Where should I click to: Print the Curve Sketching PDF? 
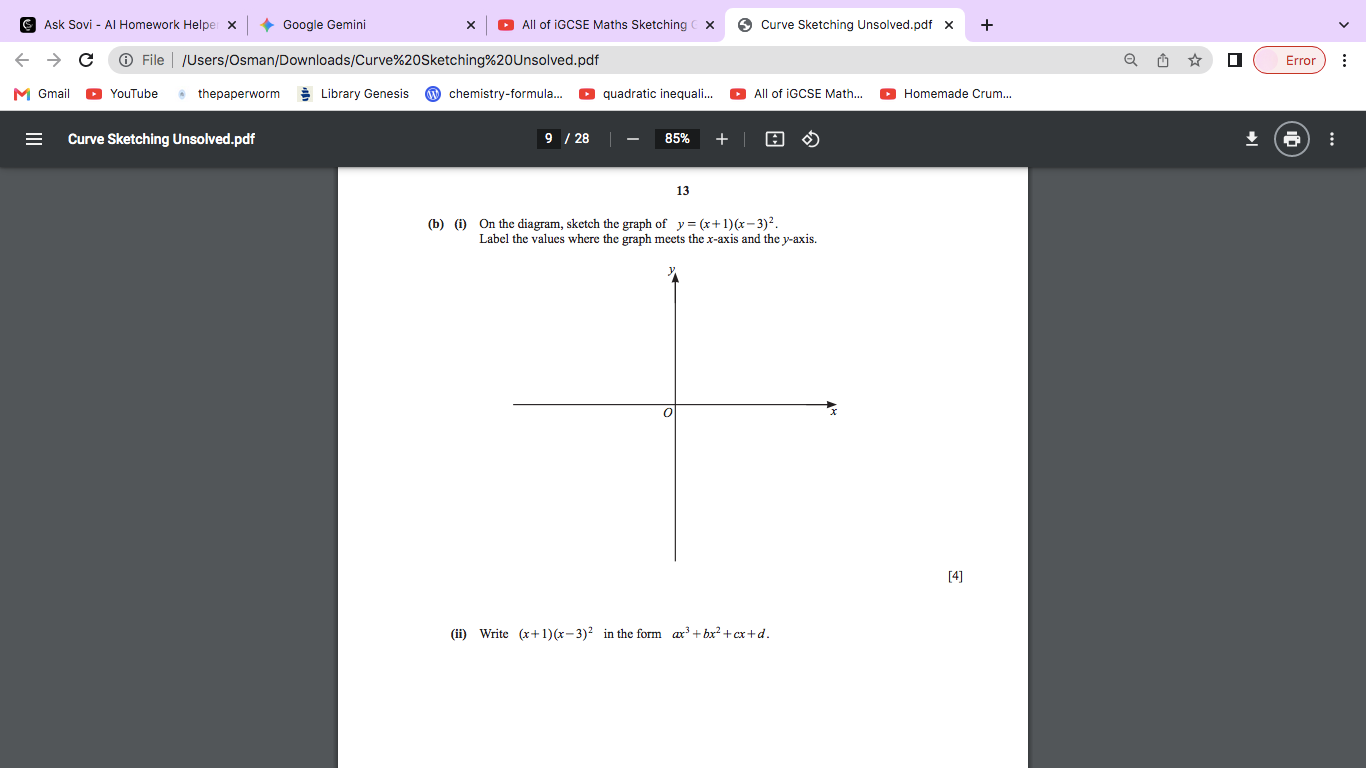(1292, 139)
